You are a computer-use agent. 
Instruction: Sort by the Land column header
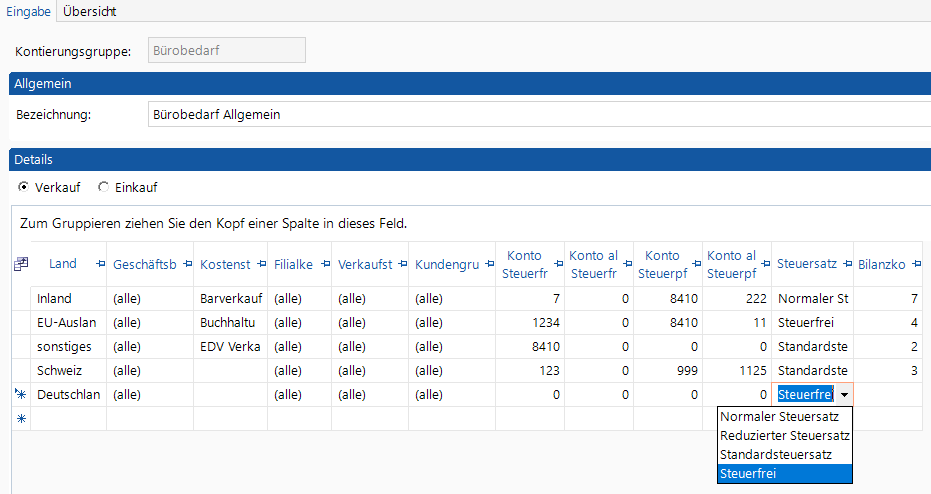point(63,264)
